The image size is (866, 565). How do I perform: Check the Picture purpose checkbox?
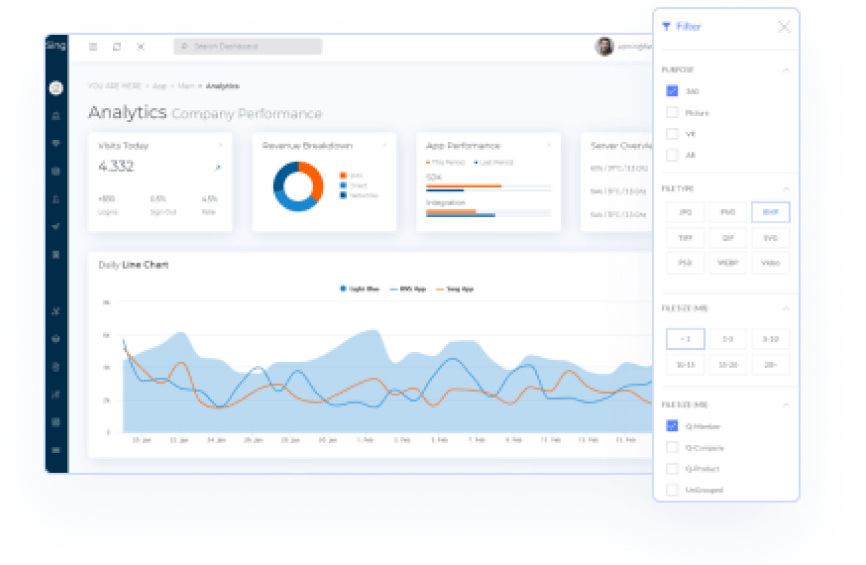672,113
